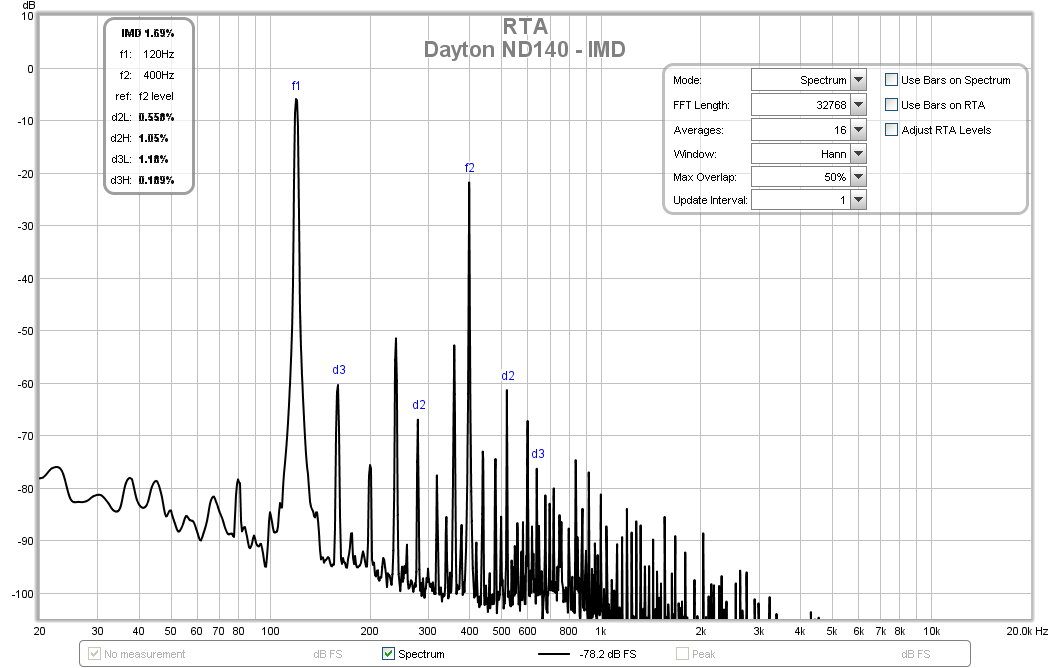Click the f1 peak marker label
1050x668 pixels.
(x=296, y=86)
